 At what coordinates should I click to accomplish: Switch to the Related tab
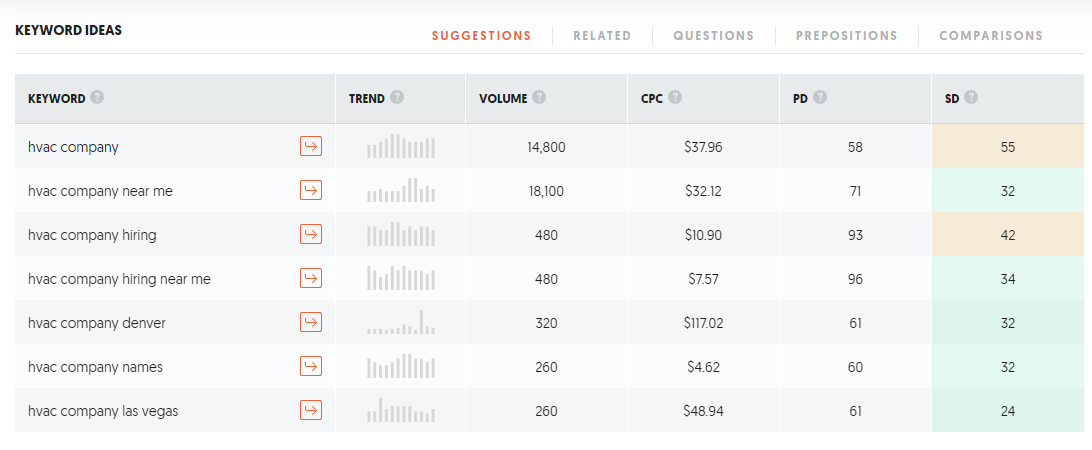tap(602, 36)
